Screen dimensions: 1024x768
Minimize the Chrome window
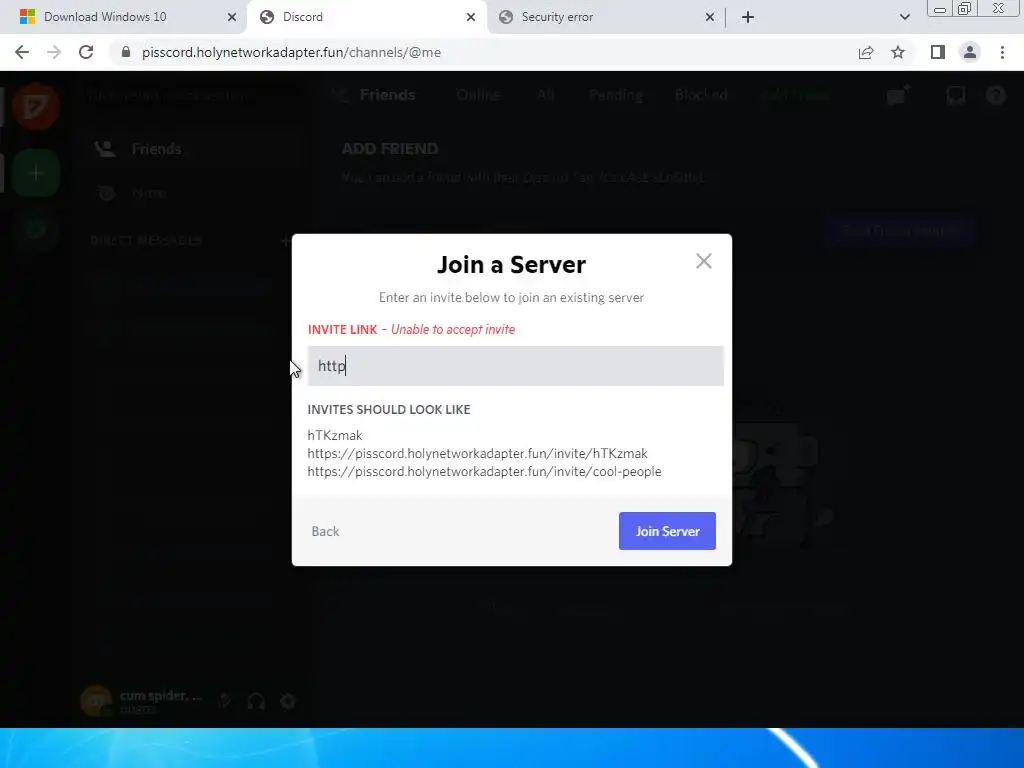940,9
